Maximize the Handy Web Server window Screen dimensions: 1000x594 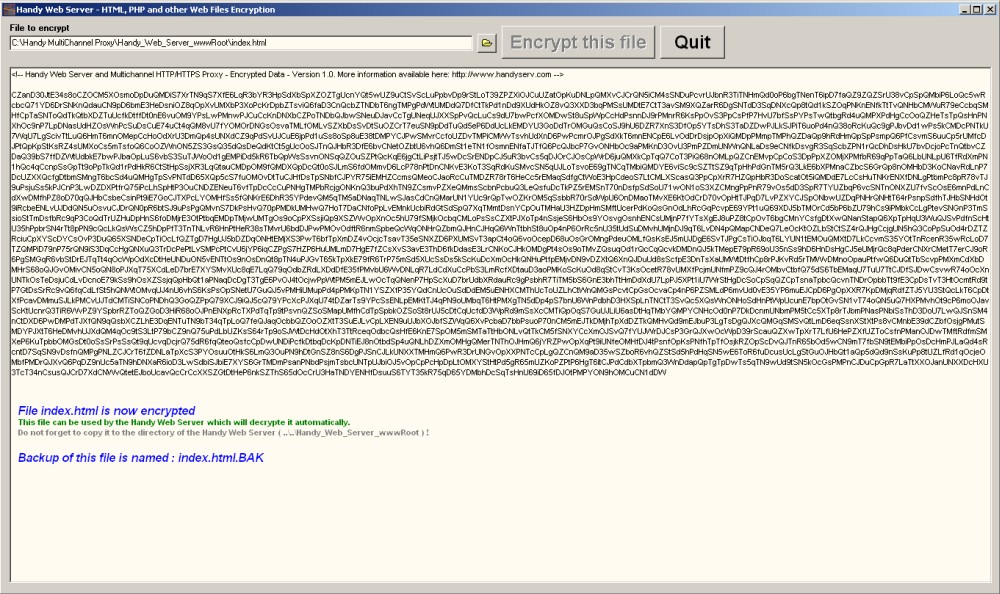[976, 10]
